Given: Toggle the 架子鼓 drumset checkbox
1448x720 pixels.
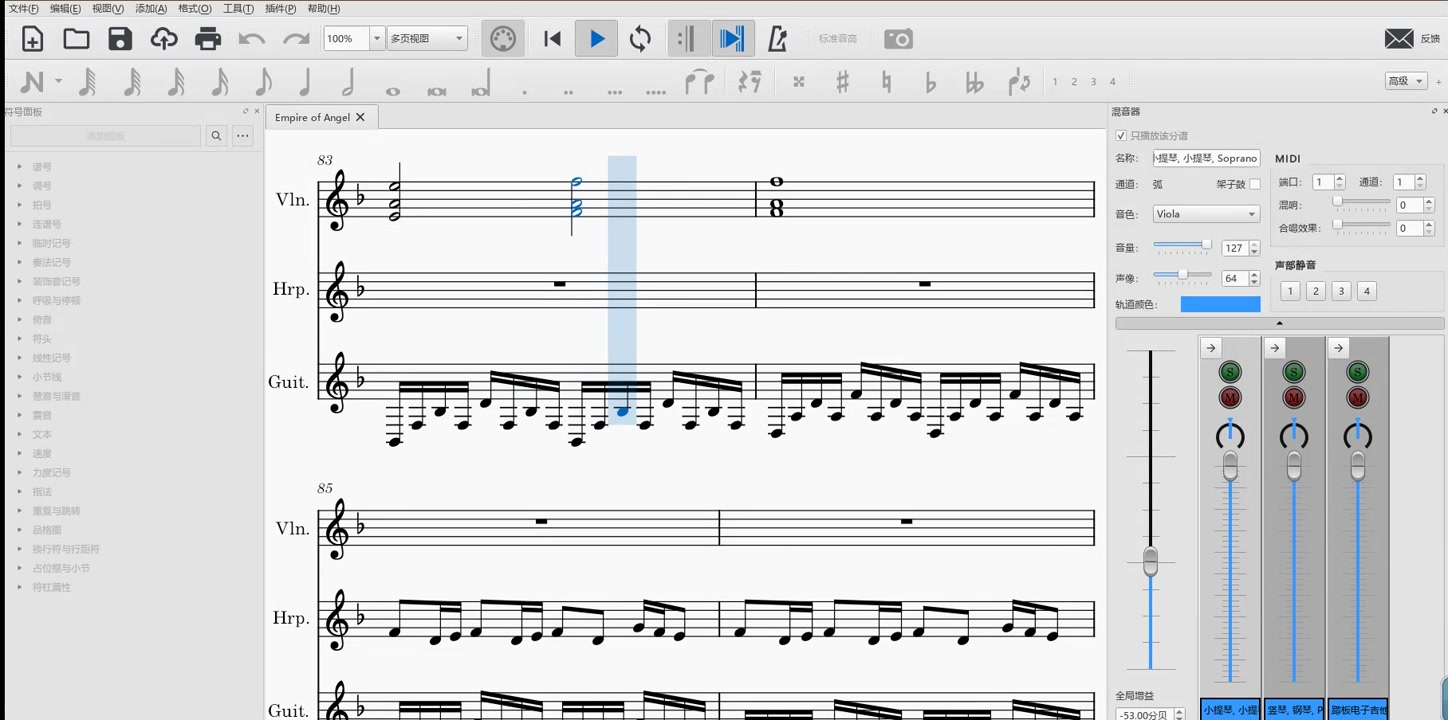Looking at the screenshot, I should pyautogui.click(x=1255, y=184).
